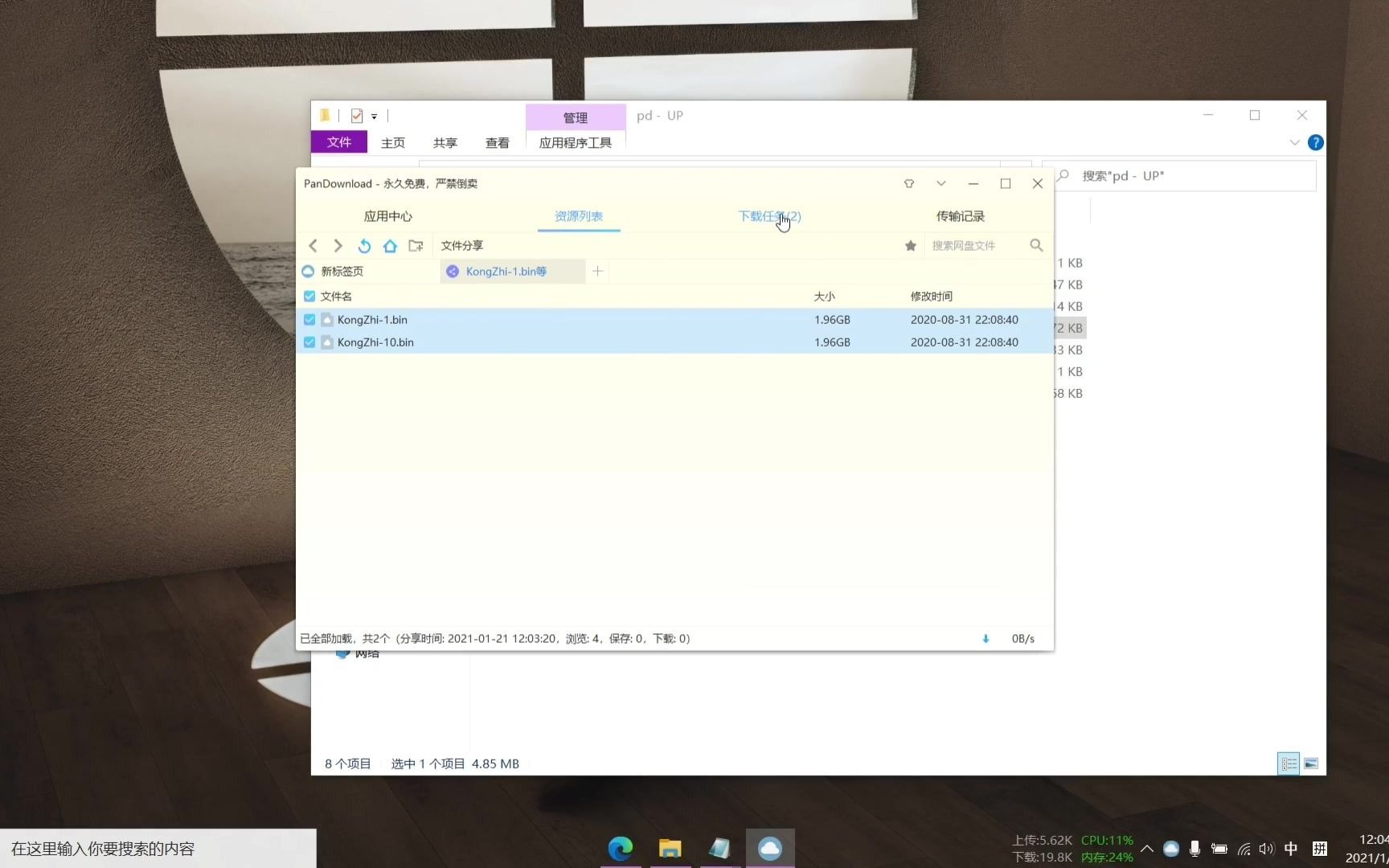The image size is (1389, 868).
Task: Open Microsoft Edge from taskbar
Action: click(621, 848)
